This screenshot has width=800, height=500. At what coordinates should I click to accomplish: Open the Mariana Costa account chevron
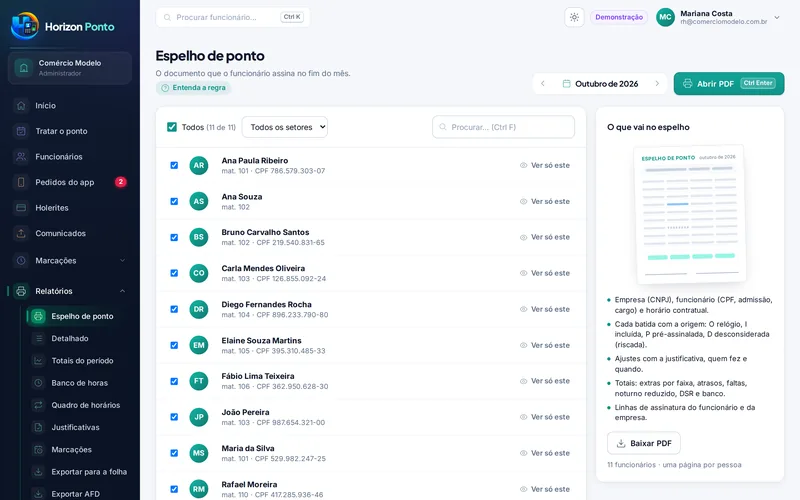(777, 17)
